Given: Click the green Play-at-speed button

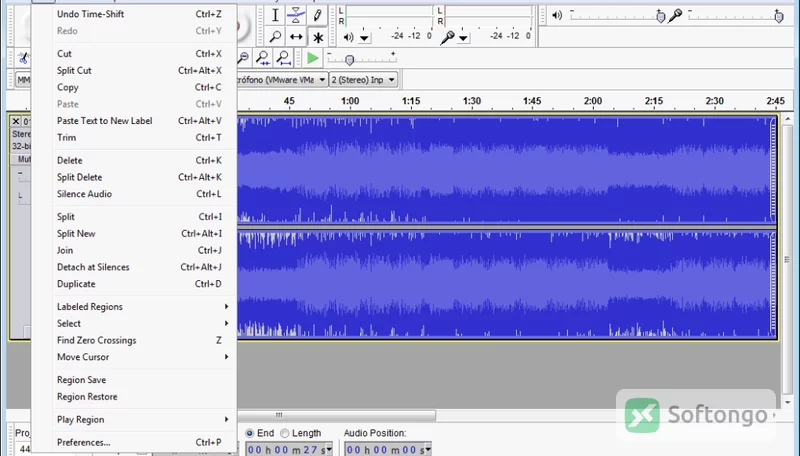Looking at the screenshot, I should point(312,58).
